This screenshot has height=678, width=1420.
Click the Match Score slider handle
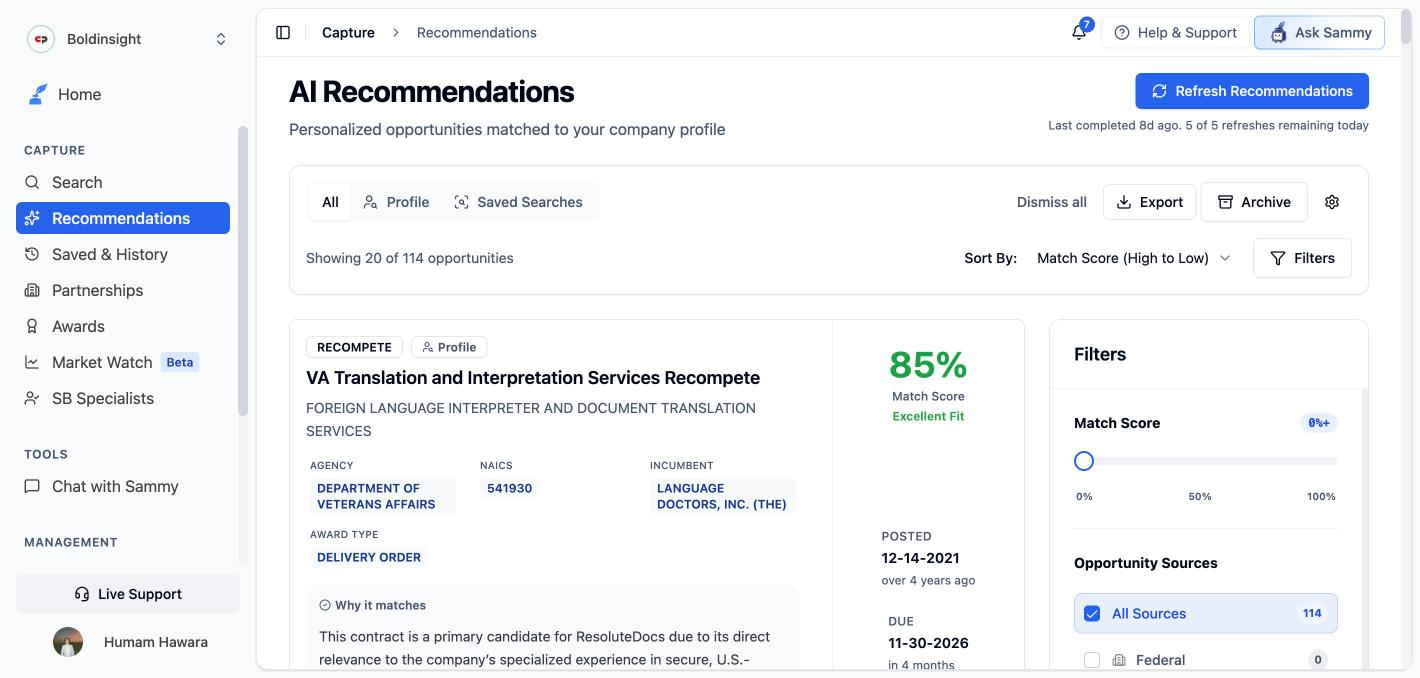[1084, 461]
